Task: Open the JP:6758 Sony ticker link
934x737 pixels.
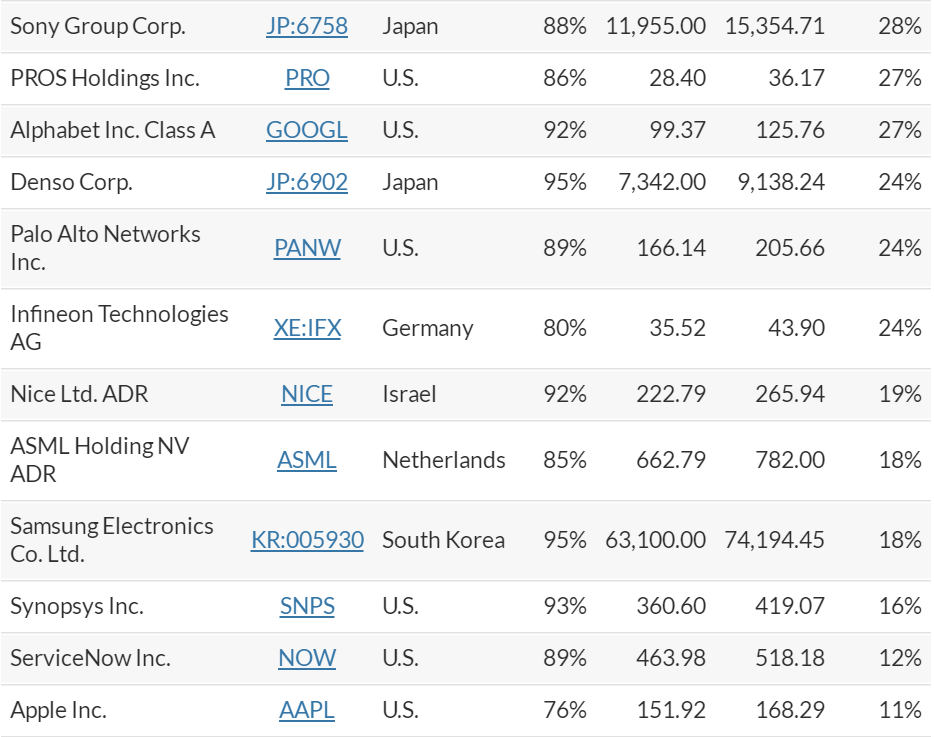Action: [307, 26]
